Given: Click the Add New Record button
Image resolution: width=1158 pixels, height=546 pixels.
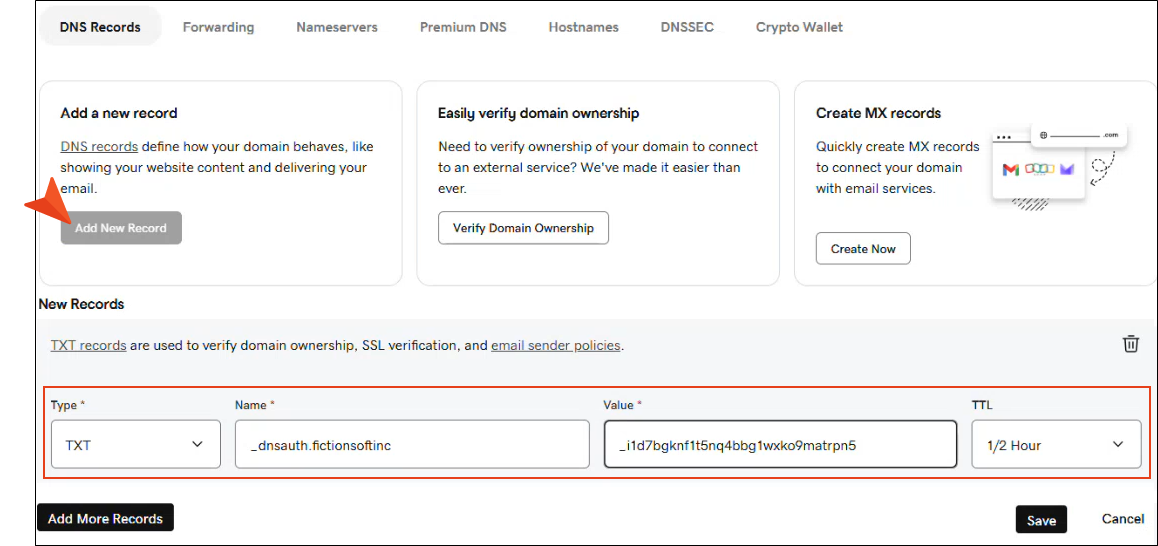Looking at the screenshot, I should [121, 228].
